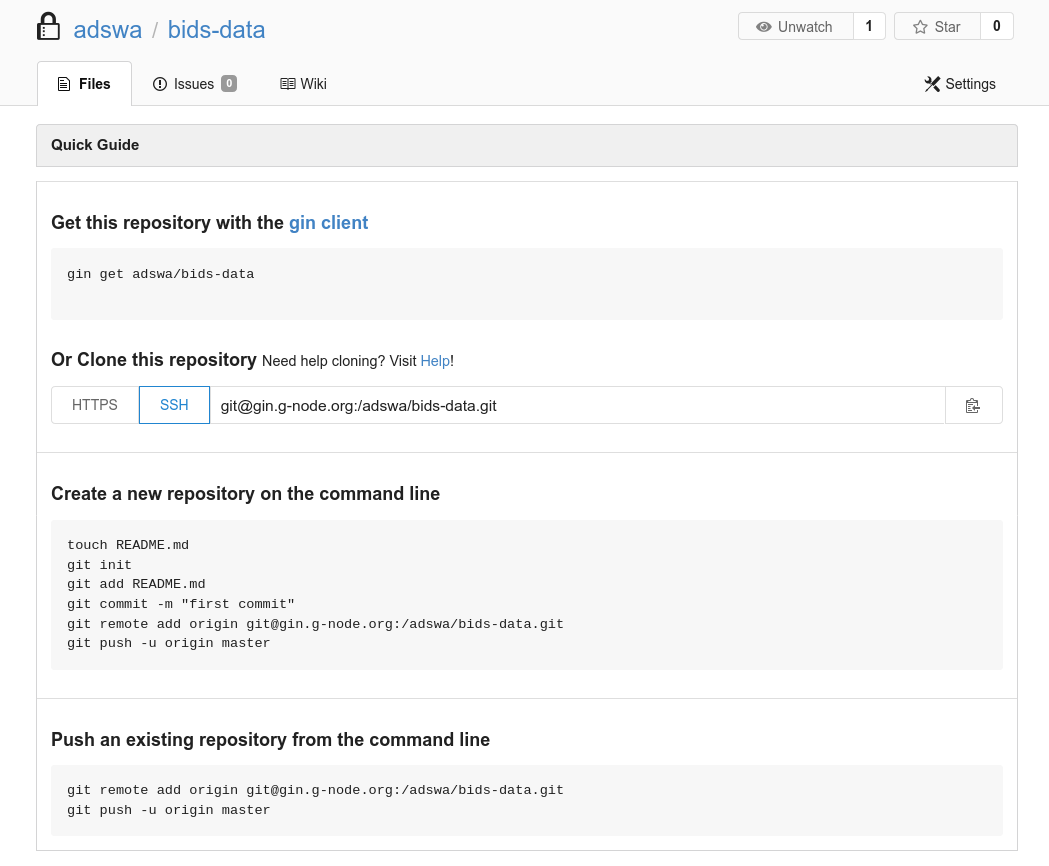This screenshot has width=1049, height=866.
Task: Click the clone URL text field
Action: point(577,405)
